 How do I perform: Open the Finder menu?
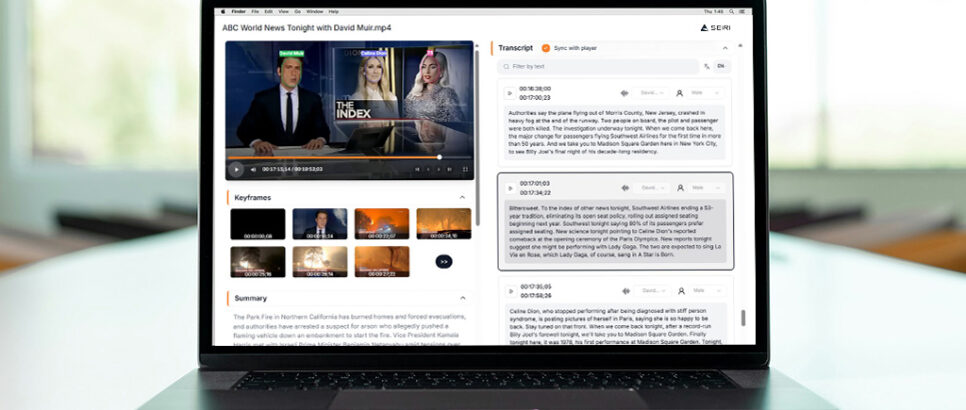238,11
